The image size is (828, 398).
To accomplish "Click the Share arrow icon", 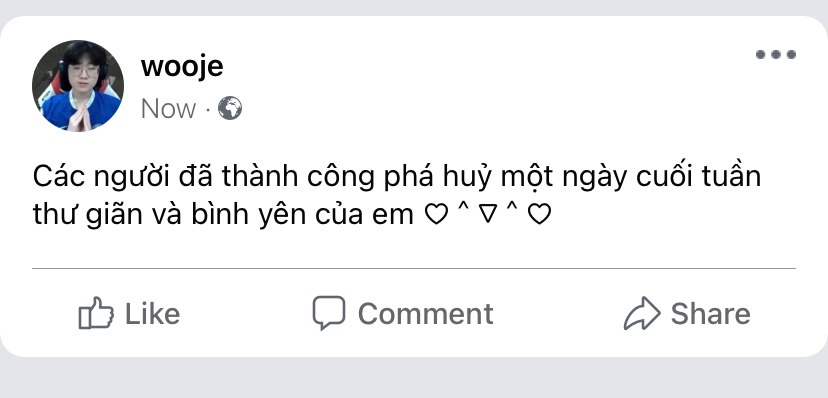I will pos(642,313).
